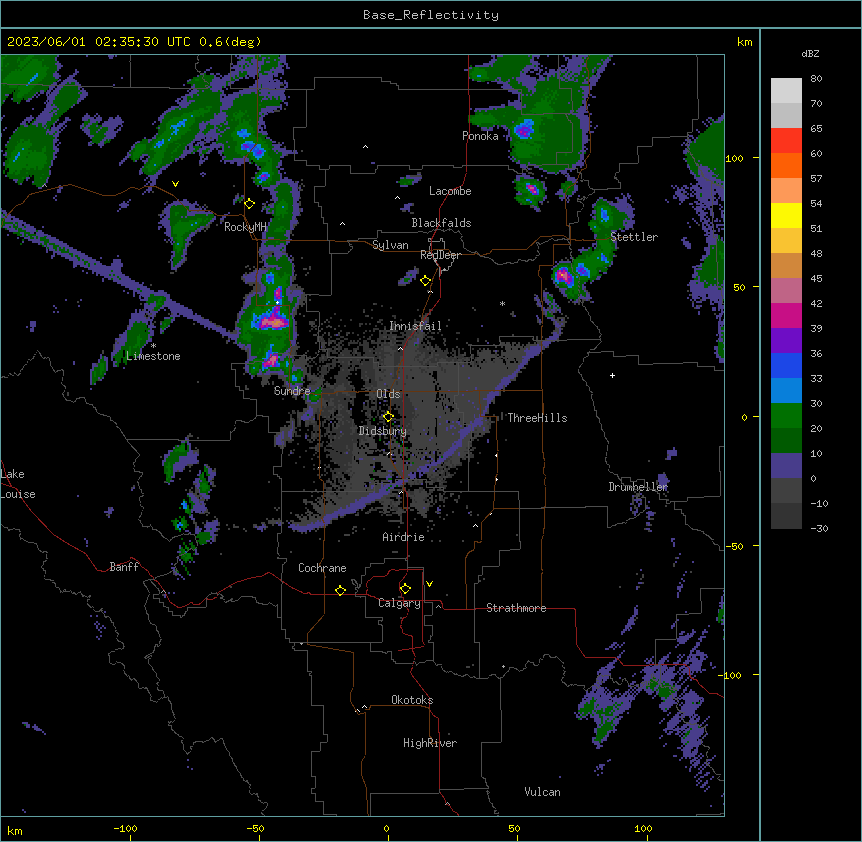Click the Olds city label
This screenshot has width=862, height=842.
[388, 394]
